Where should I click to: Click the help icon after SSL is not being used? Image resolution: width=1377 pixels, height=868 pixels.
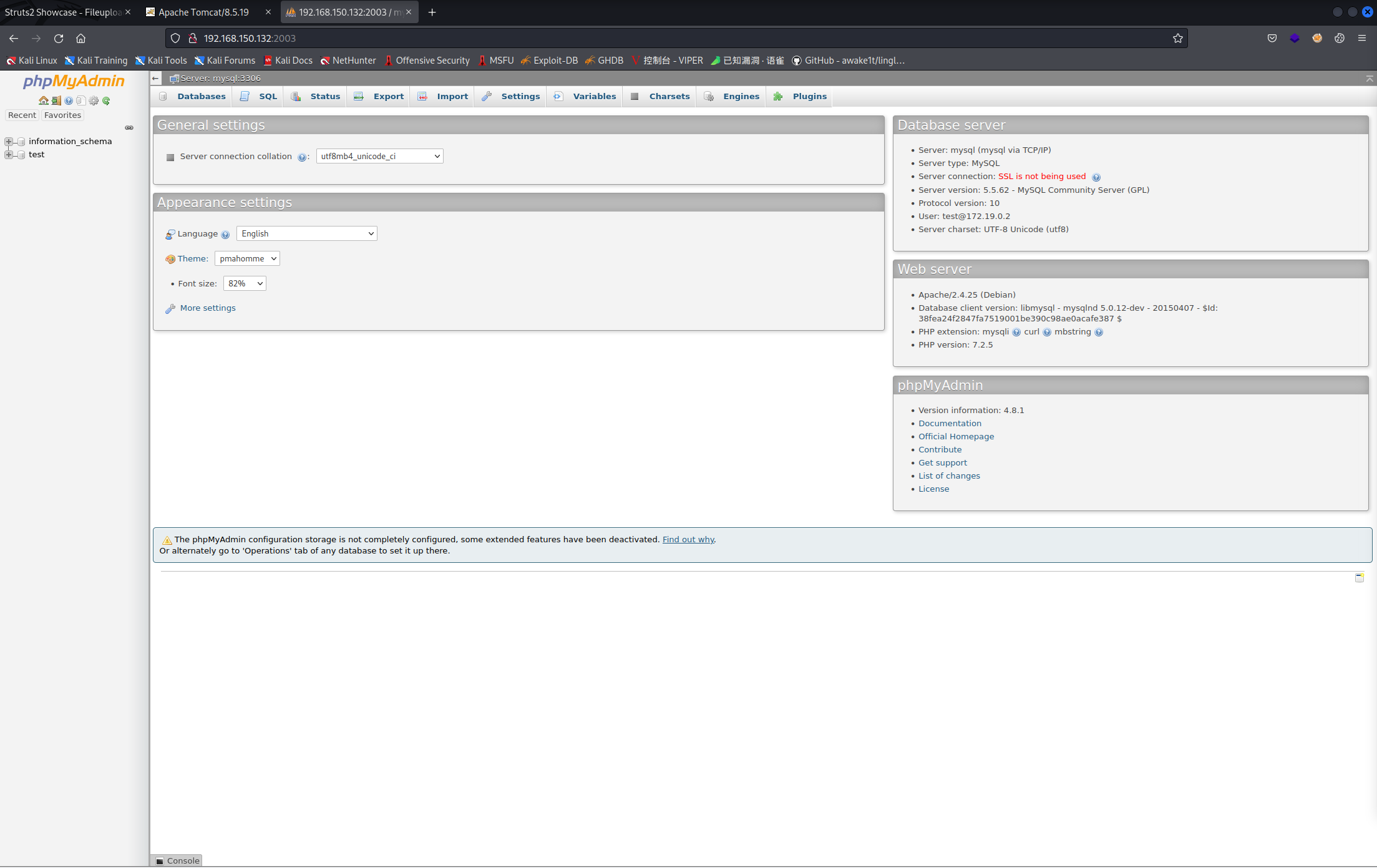click(1096, 177)
